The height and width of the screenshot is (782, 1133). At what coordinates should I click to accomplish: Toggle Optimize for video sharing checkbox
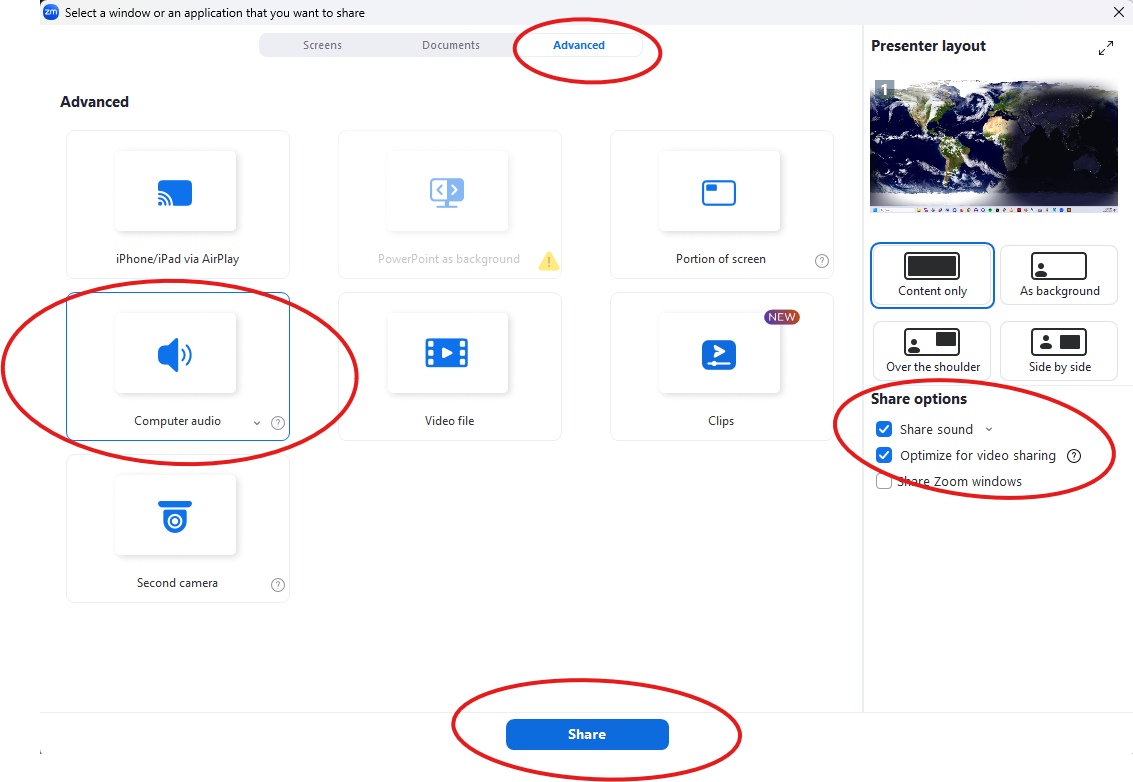coord(884,455)
